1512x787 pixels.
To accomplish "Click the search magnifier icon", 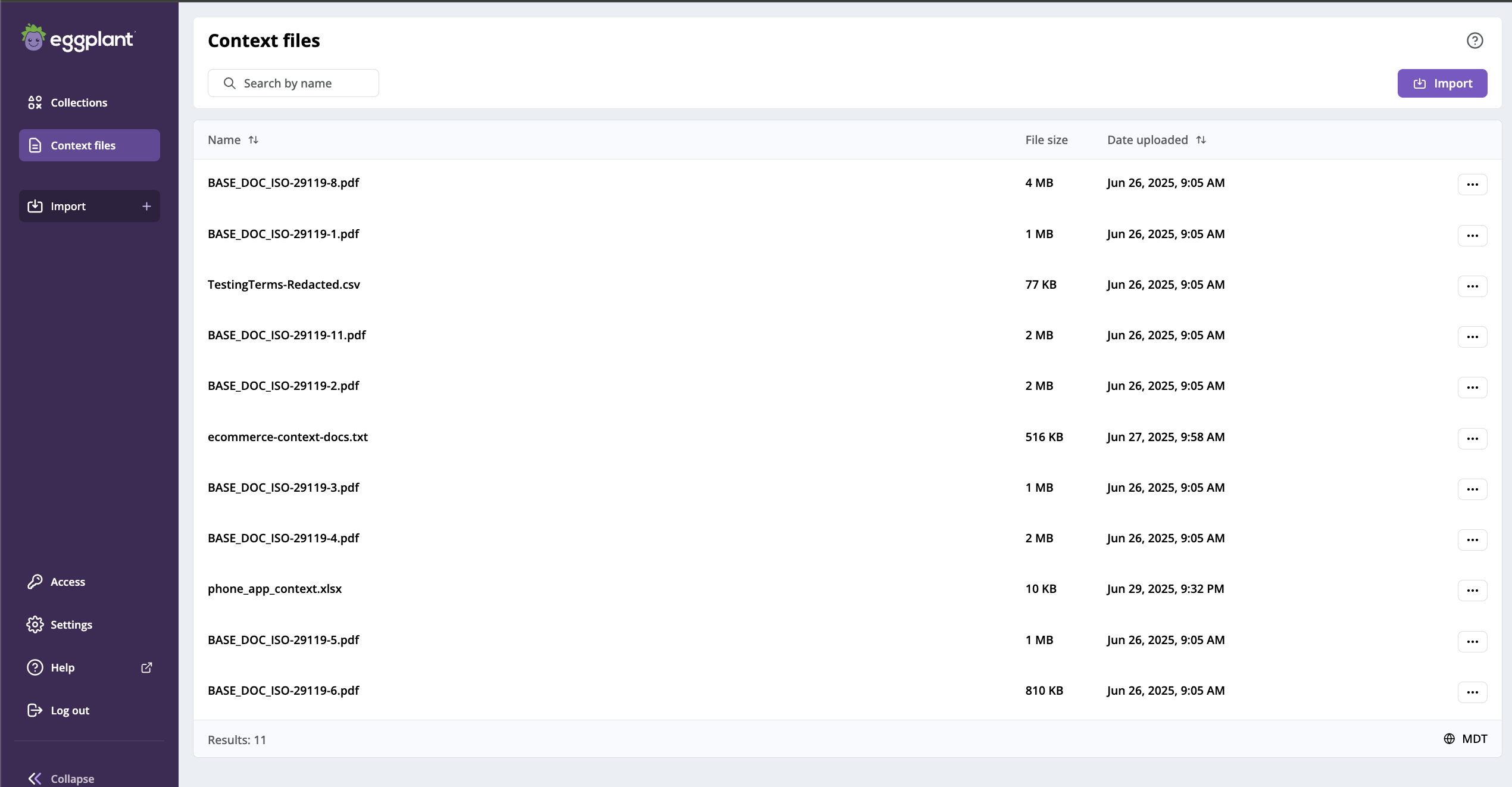I will point(230,83).
